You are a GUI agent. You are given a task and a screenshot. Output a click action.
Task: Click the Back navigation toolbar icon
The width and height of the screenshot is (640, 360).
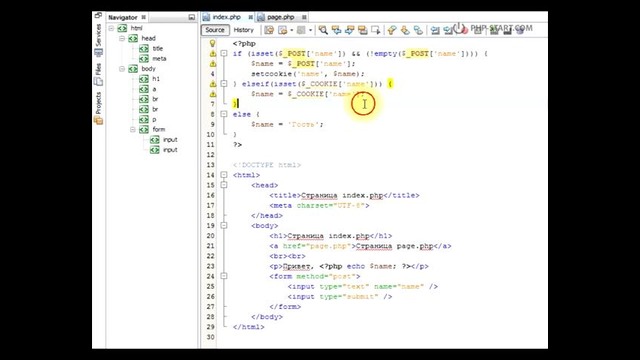282,30
